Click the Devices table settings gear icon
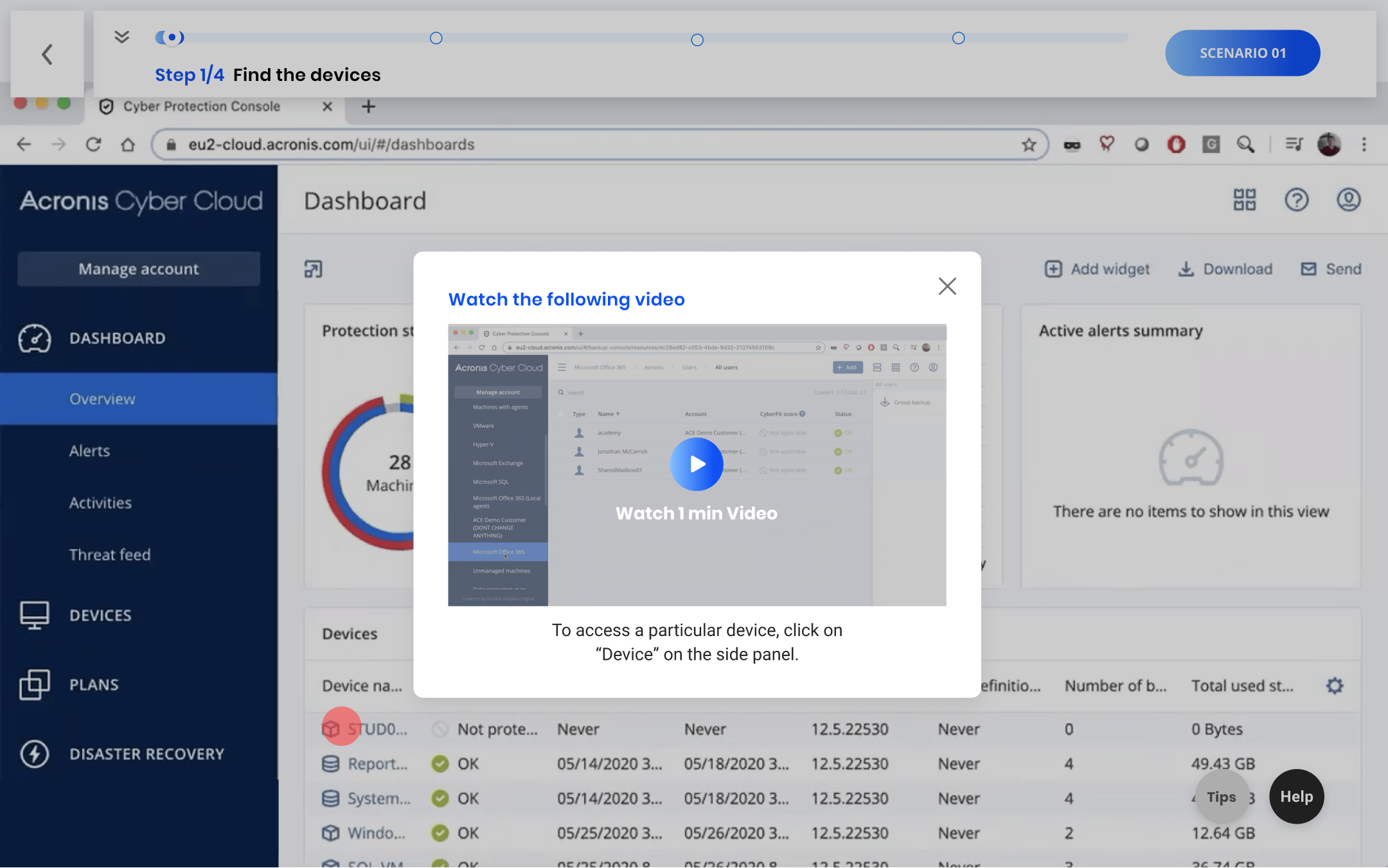Image resolution: width=1388 pixels, height=868 pixels. click(1335, 686)
